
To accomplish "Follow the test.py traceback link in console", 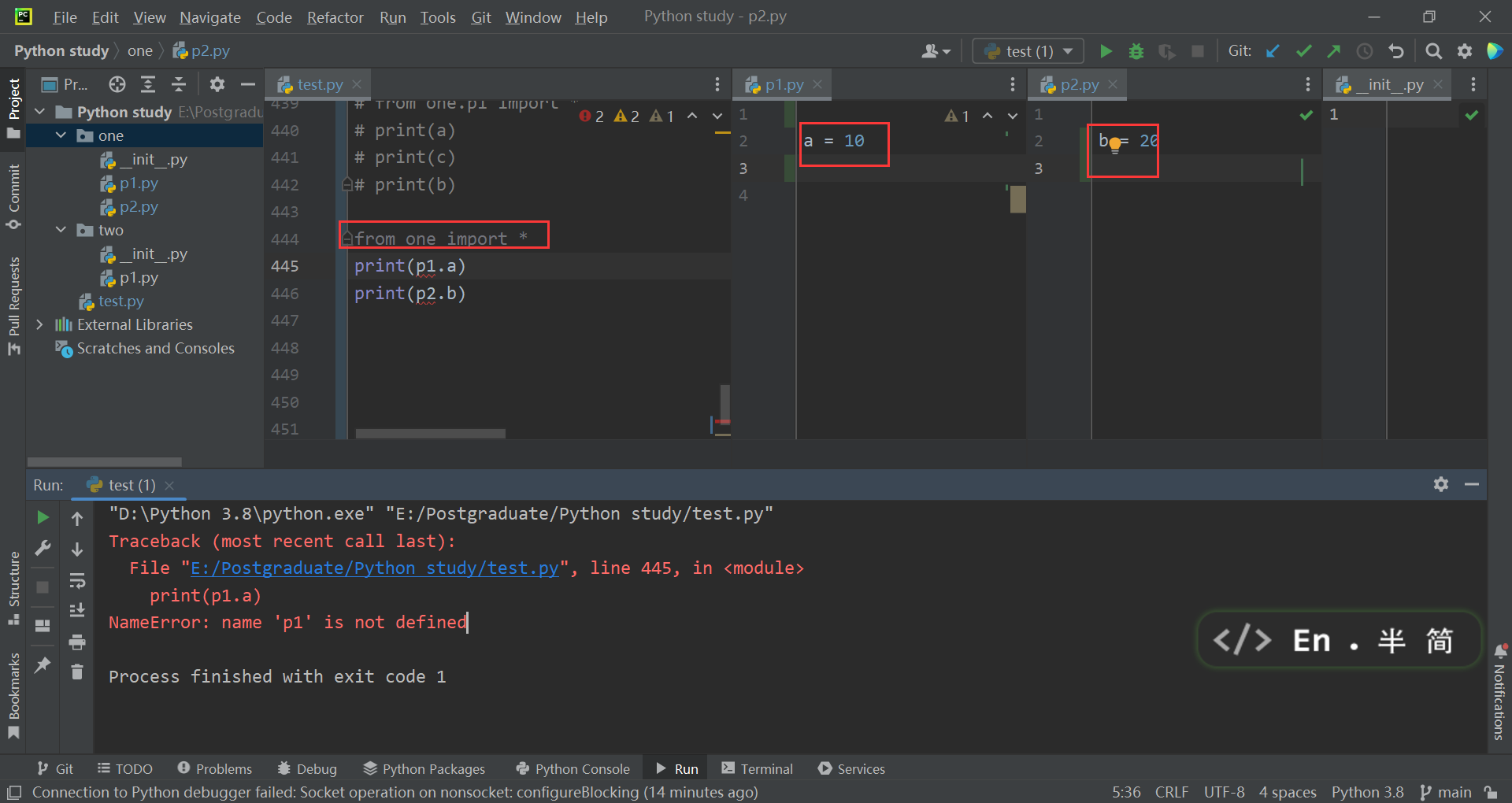I will click(373, 568).
